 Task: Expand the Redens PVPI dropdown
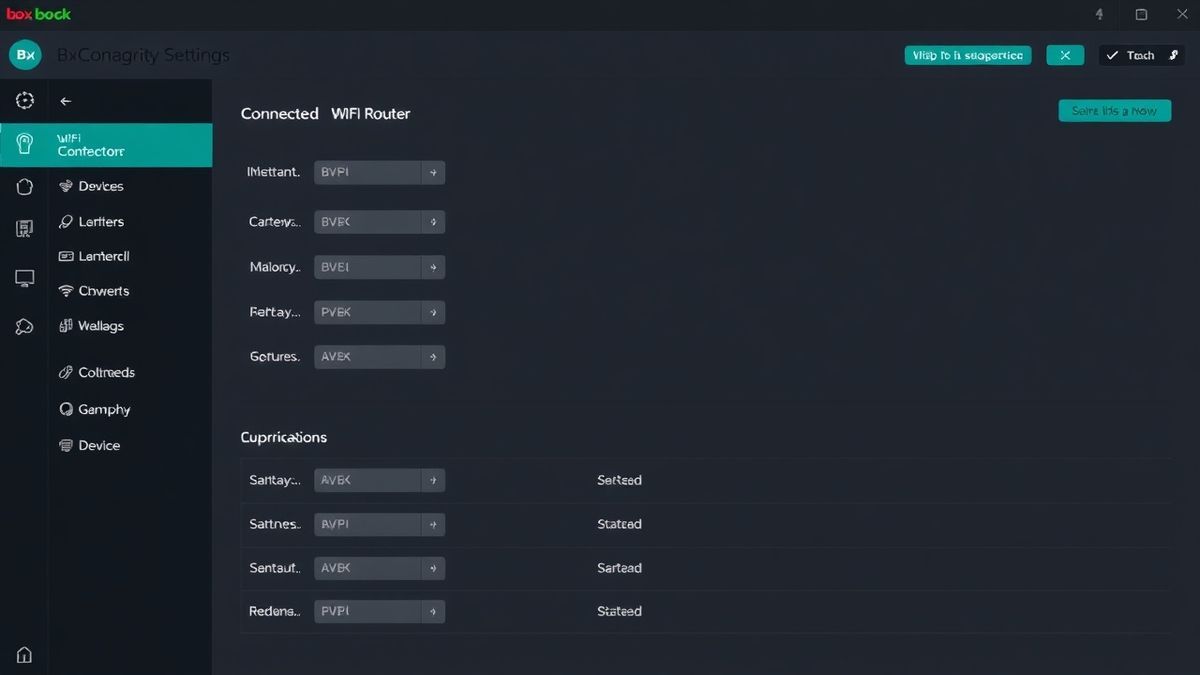coord(380,611)
